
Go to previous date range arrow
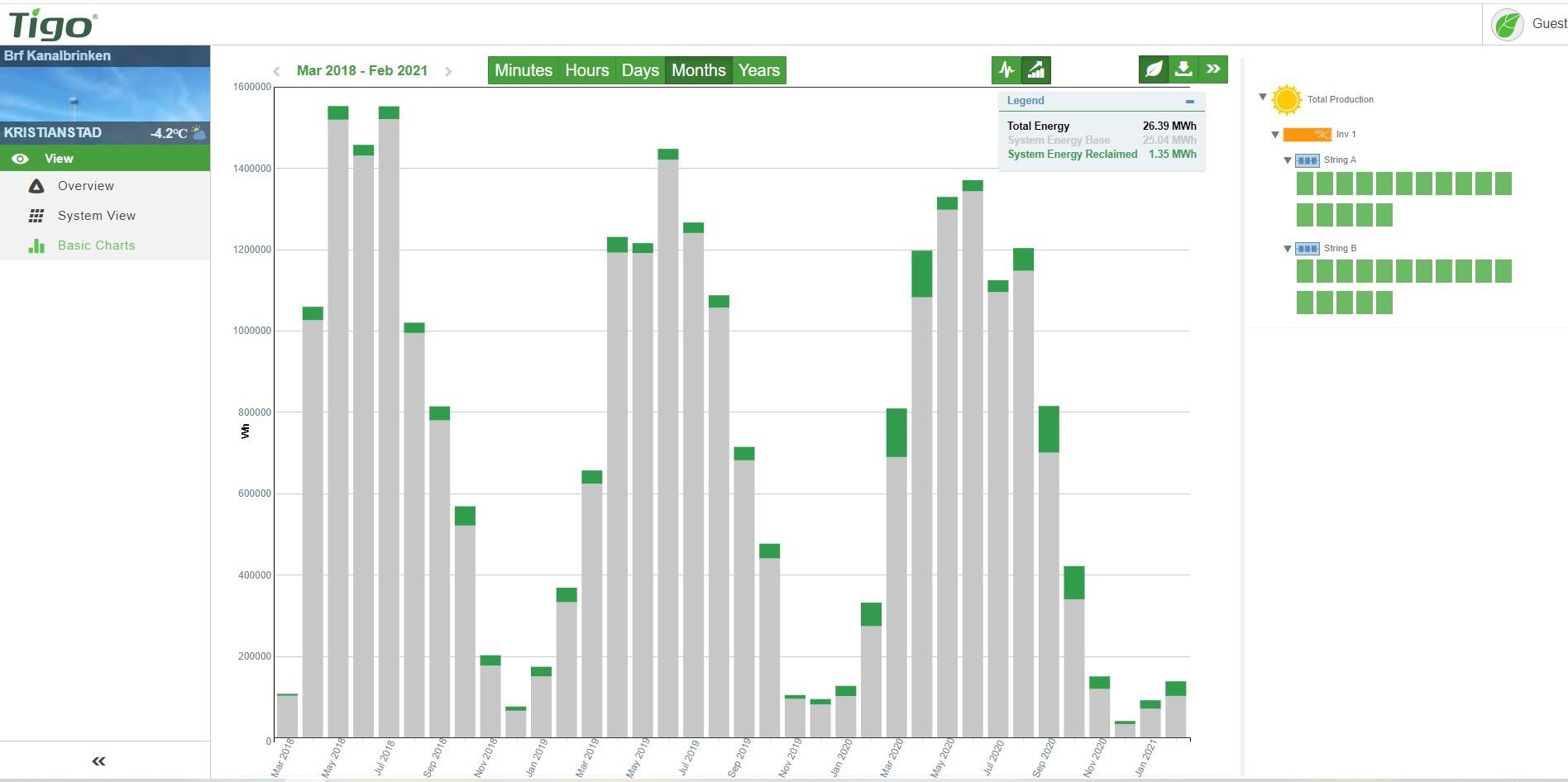coord(277,72)
